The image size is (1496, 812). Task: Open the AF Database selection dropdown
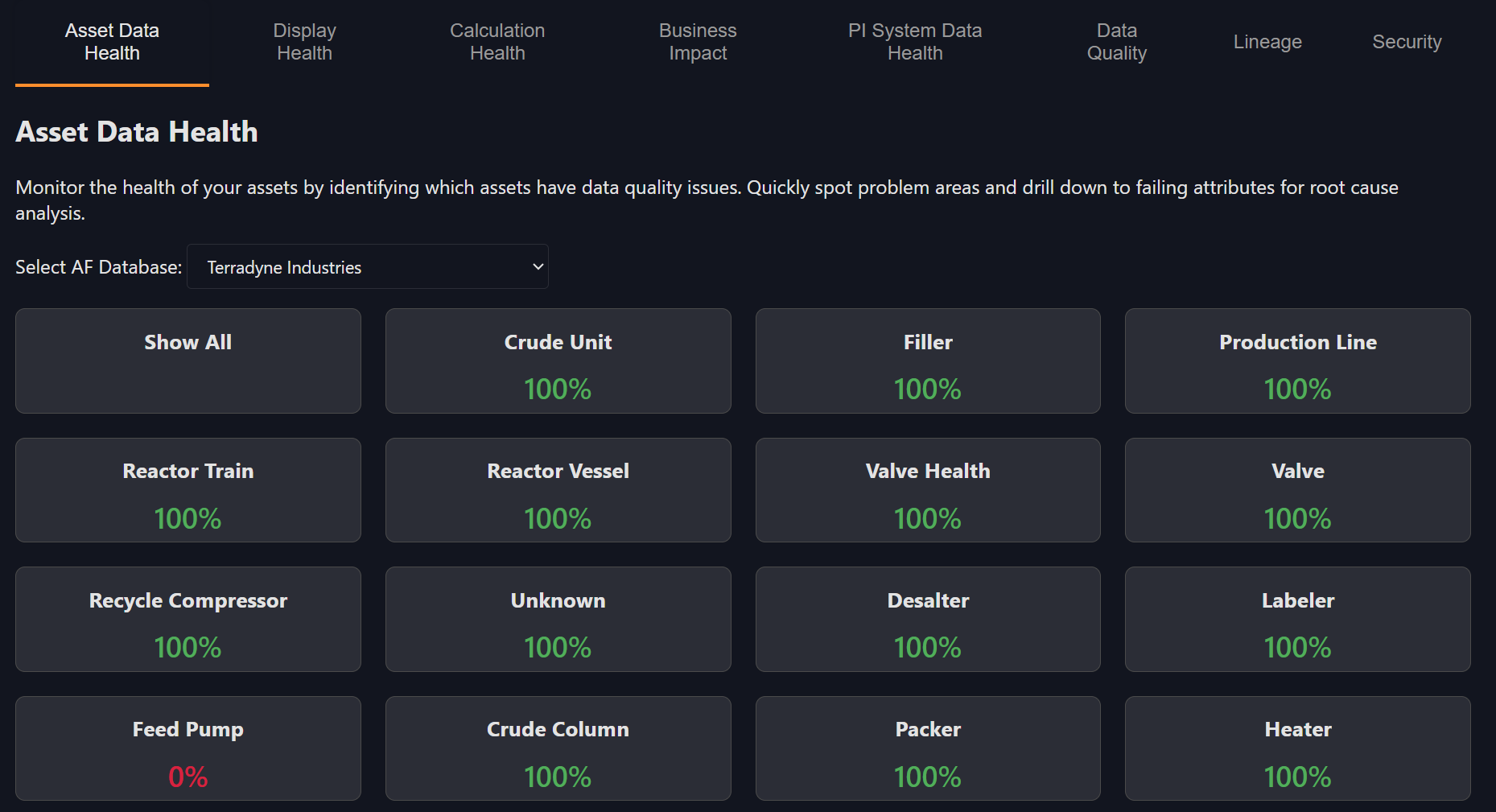367,266
